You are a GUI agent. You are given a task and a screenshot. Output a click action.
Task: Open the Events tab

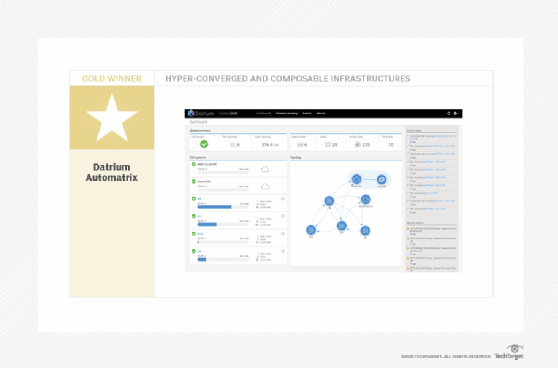point(307,113)
